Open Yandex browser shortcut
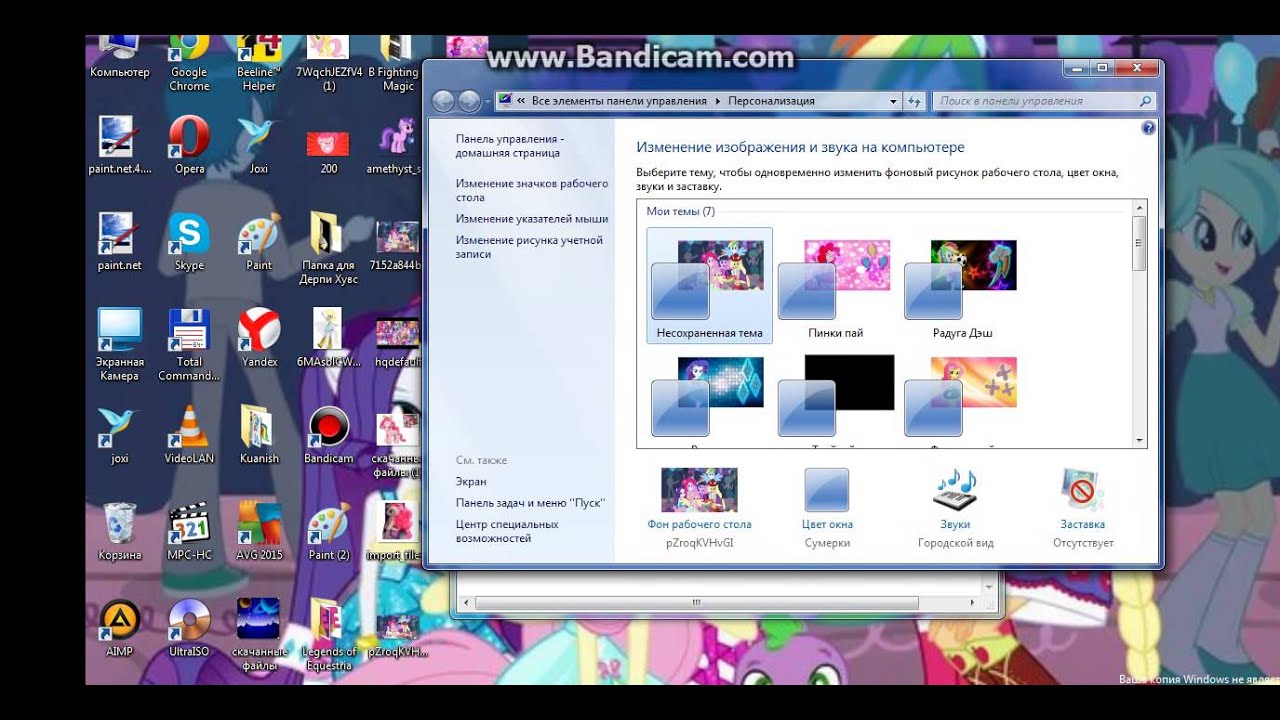Viewport: 1280px width, 720px height. [259, 338]
